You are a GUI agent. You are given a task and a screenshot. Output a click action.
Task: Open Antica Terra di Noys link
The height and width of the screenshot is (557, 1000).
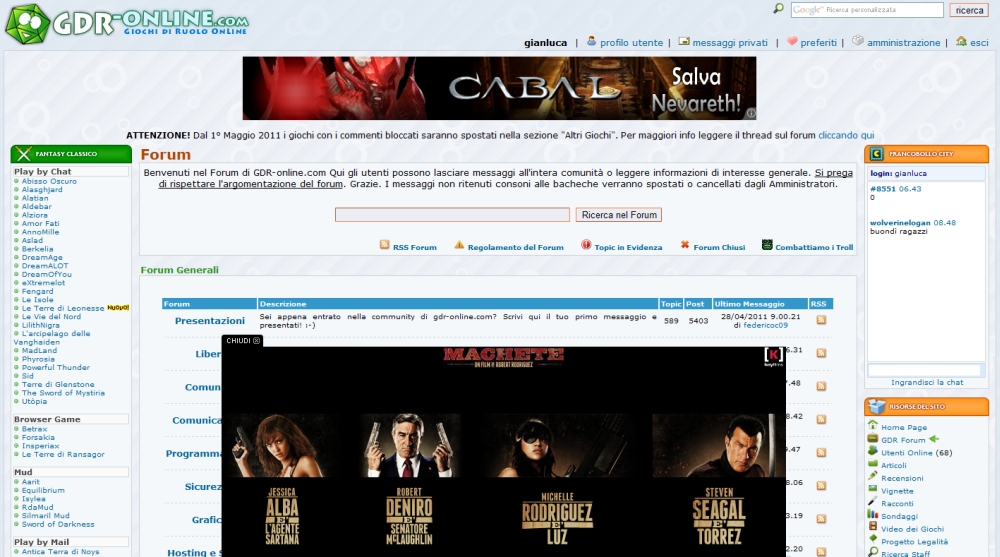(61, 551)
